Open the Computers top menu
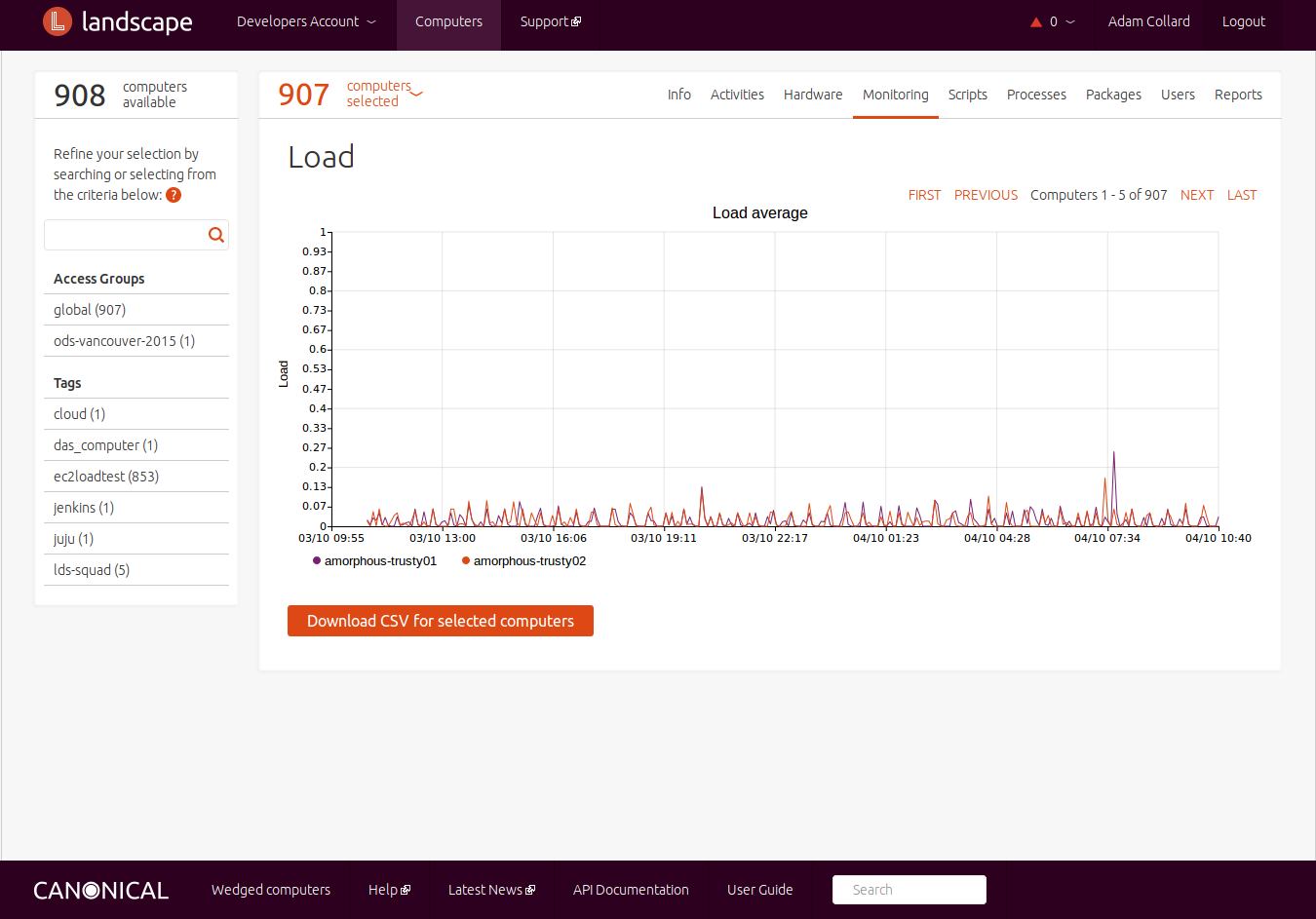 pyautogui.click(x=448, y=21)
